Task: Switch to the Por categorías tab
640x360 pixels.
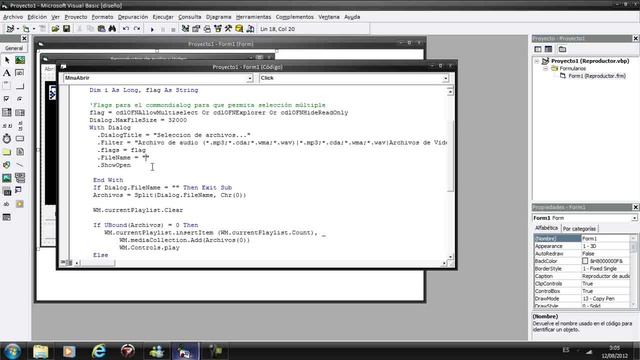Action: 579,229
